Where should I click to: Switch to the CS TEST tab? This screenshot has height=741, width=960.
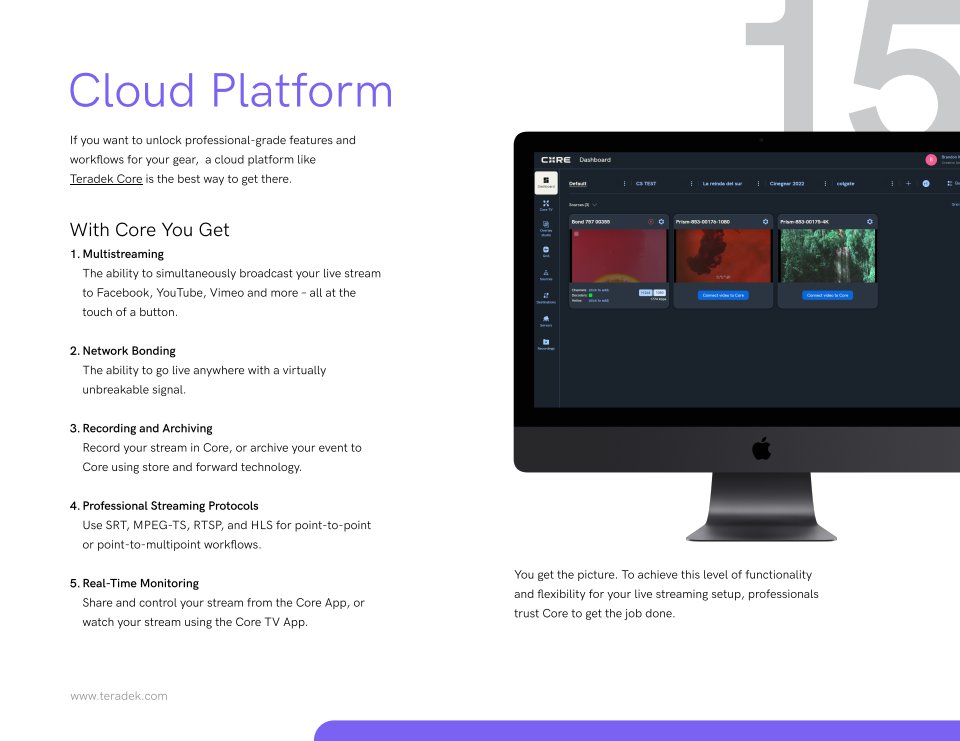(646, 184)
